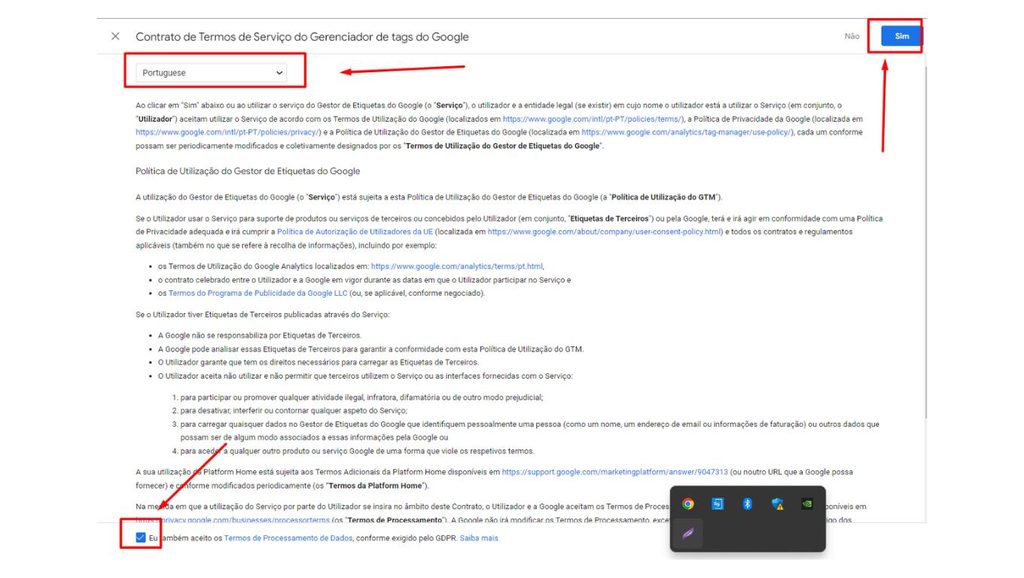Click the blue Intel graphics tray icon
This screenshot has height=578, width=1024.
click(x=718, y=504)
